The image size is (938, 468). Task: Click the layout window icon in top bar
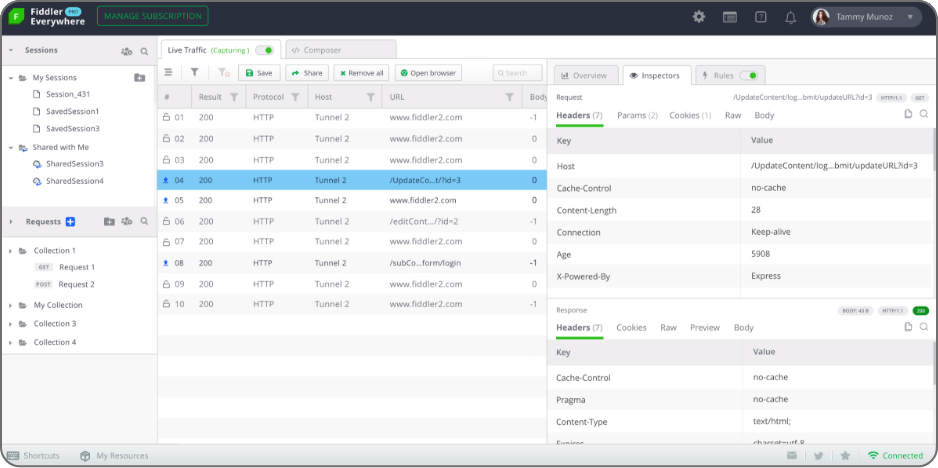pyautogui.click(x=730, y=17)
